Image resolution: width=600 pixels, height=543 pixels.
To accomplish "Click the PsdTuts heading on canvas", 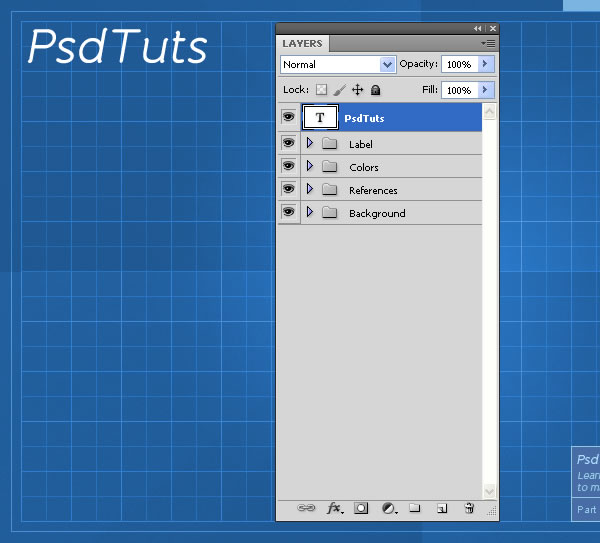I will pos(117,46).
